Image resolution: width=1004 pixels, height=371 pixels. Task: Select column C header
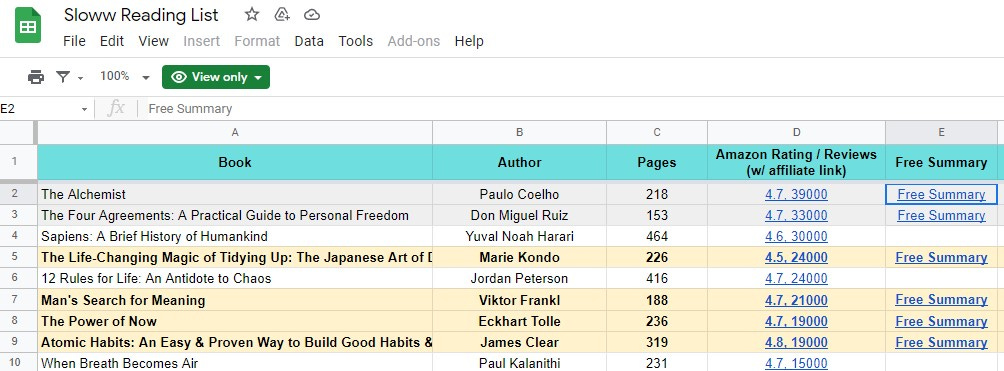(657, 133)
